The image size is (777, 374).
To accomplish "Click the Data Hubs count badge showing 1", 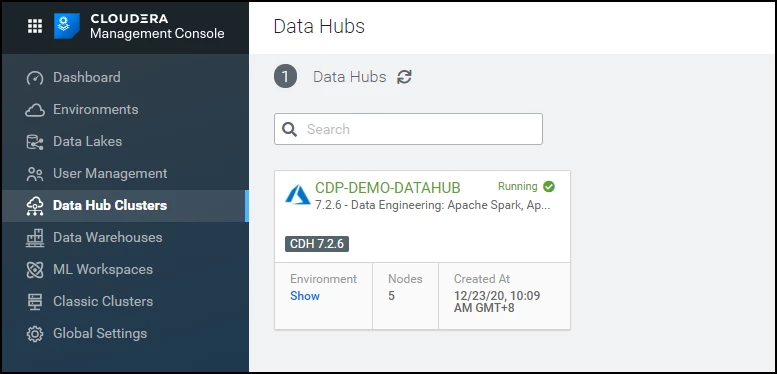I will coord(285,77).
